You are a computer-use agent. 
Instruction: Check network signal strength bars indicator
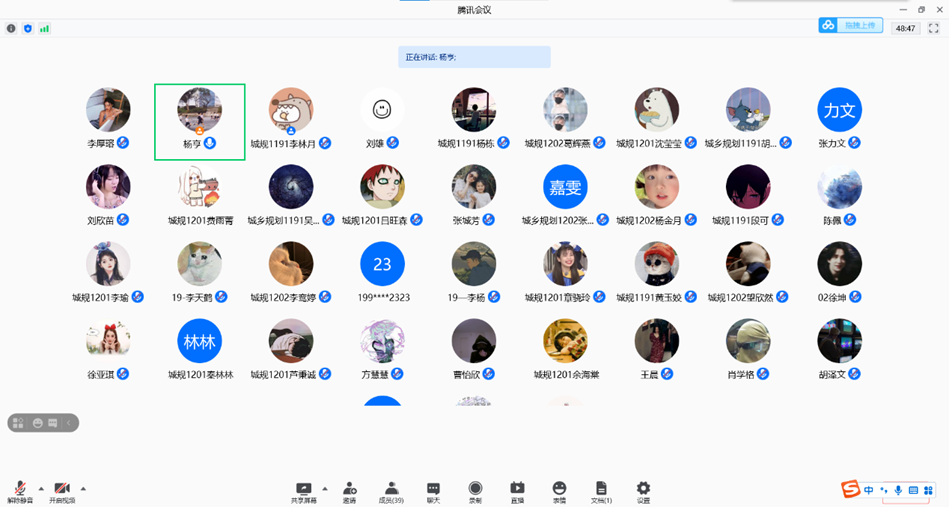pos(45,29)
